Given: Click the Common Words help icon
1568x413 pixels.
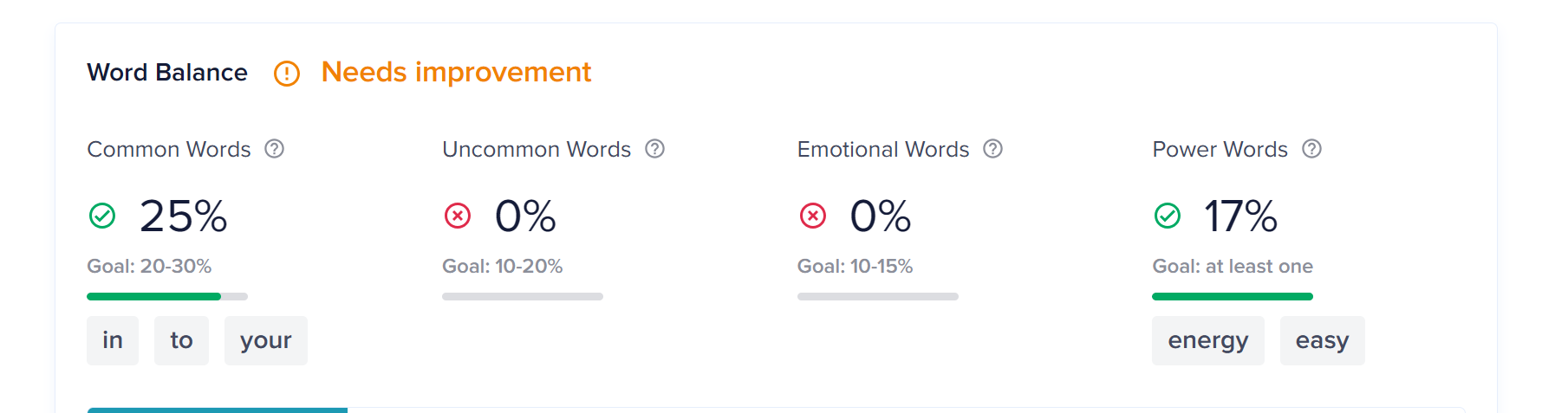Looking at the screenshot, I should [274, 149].
